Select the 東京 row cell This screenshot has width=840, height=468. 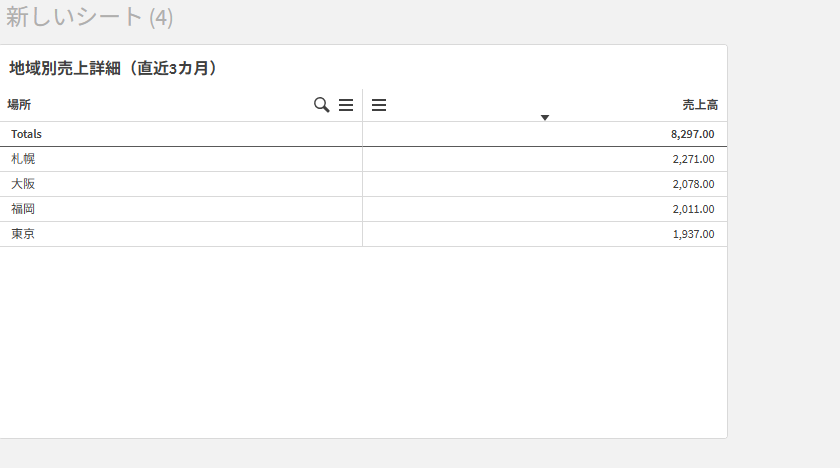point(23,234)
